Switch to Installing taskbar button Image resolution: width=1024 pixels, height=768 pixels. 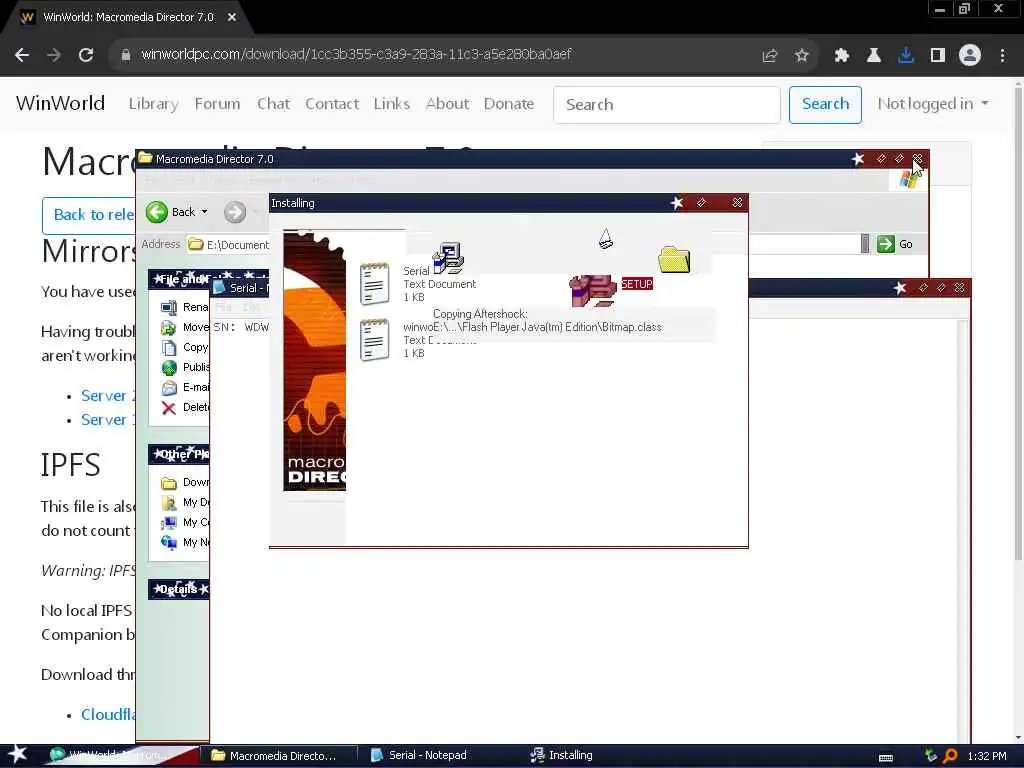click(x=563, y=756)
